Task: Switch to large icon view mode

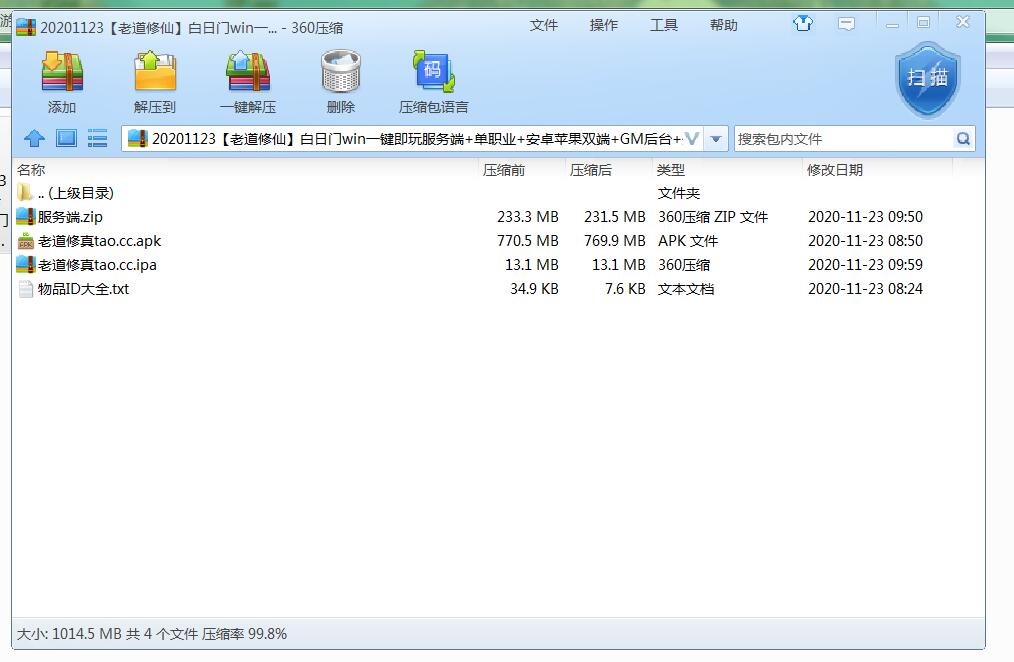Action: pos(66,139)
